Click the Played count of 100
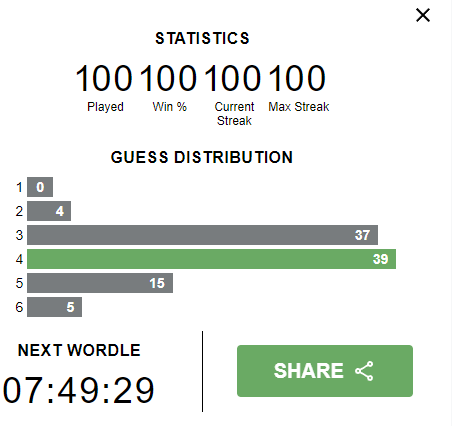This screenshot has width=452, height=426. (104, 78)
